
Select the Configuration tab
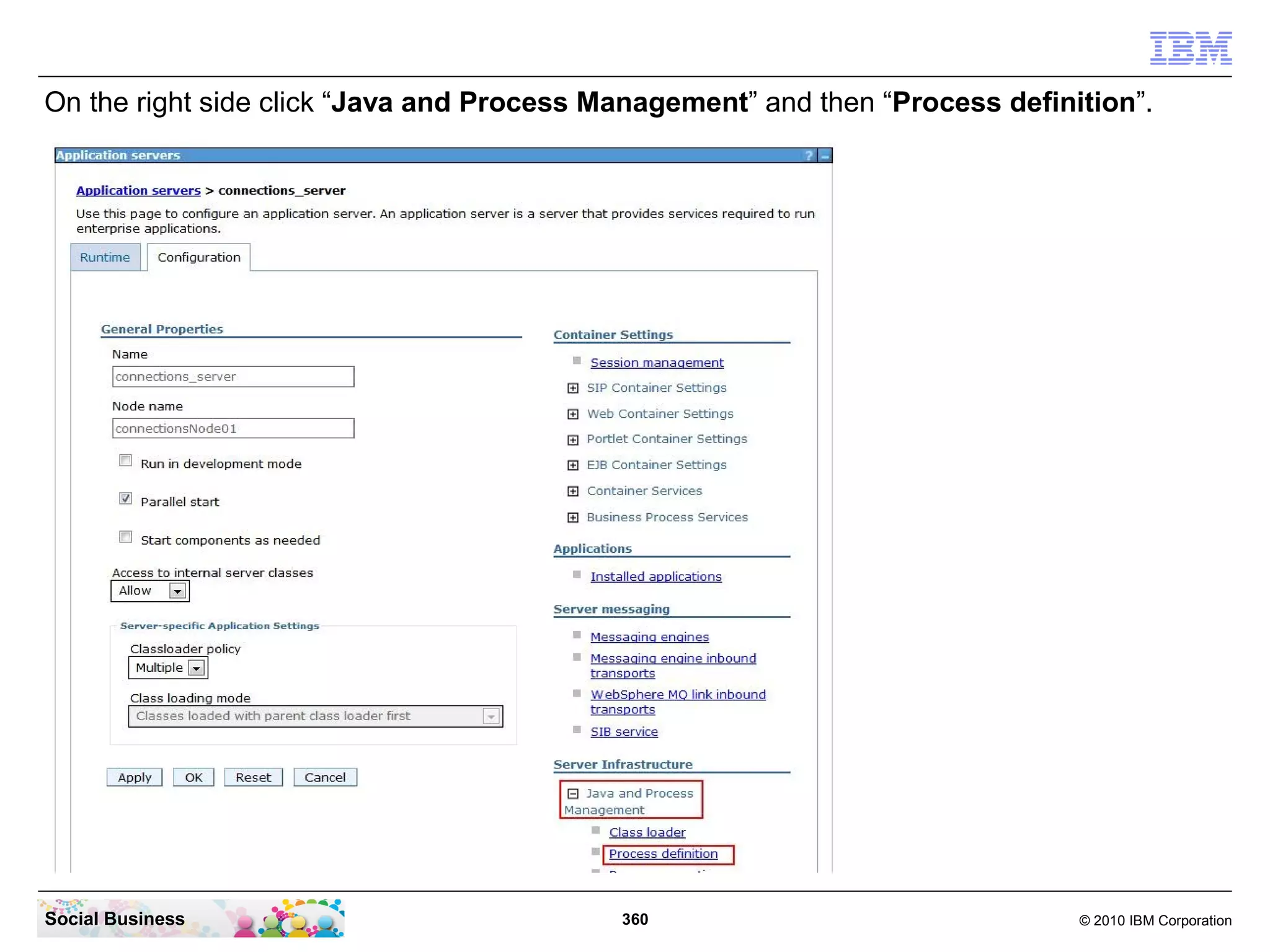199,257
